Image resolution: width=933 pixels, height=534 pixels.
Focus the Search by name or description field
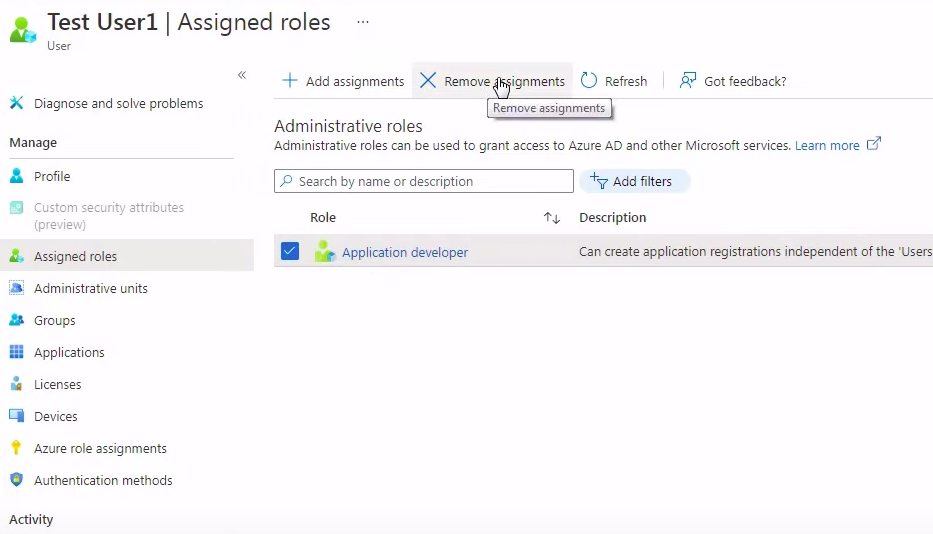pos(424,181)
